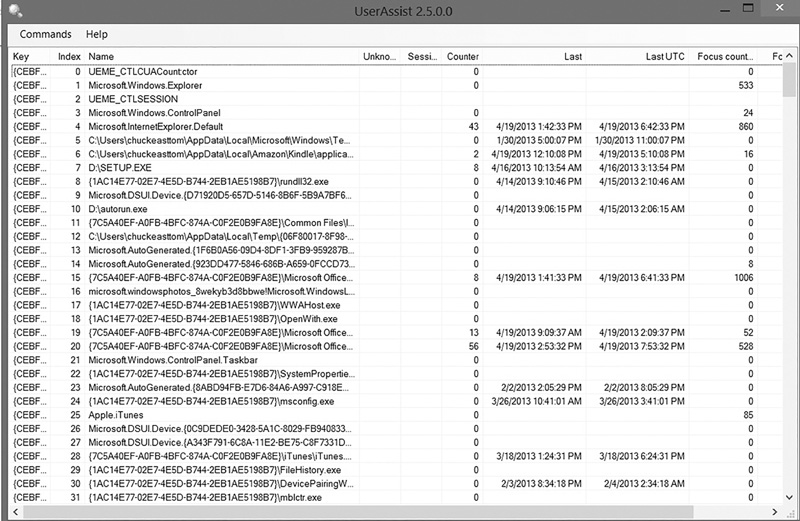Click the horizontal scrollbar left arrow
Image resolution: width=800 pixels, height=521 pixels.
(15, 511)
